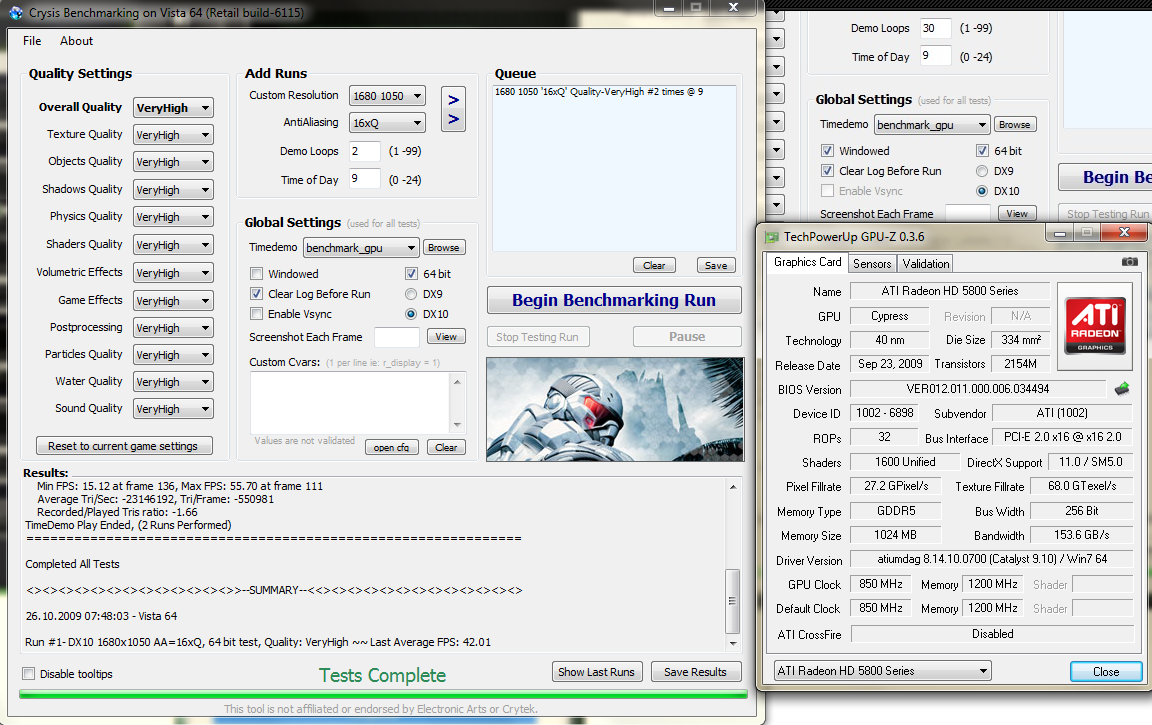Viewport: 1152px width, 725px height.
Task: Open the File menu
Action: pyautogui.click(x=32, y=41)
